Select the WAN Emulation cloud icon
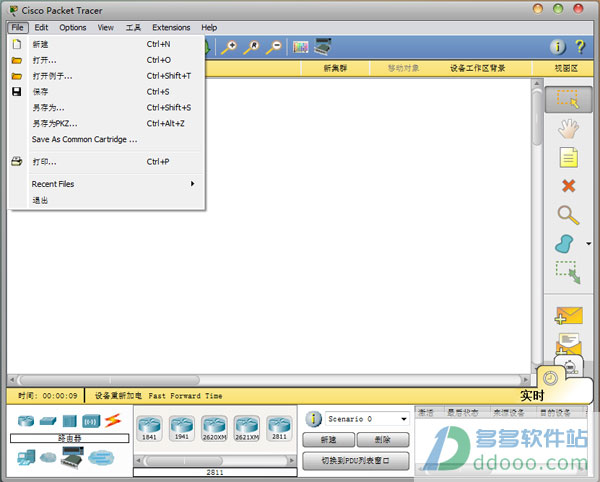Screen dimensions: 600x482 [48, 457]
